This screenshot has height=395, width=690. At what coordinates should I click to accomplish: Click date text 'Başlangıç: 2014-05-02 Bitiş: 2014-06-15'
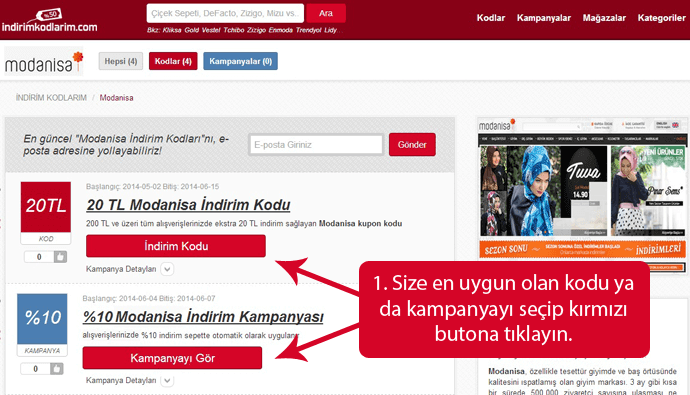click(152, 187)
